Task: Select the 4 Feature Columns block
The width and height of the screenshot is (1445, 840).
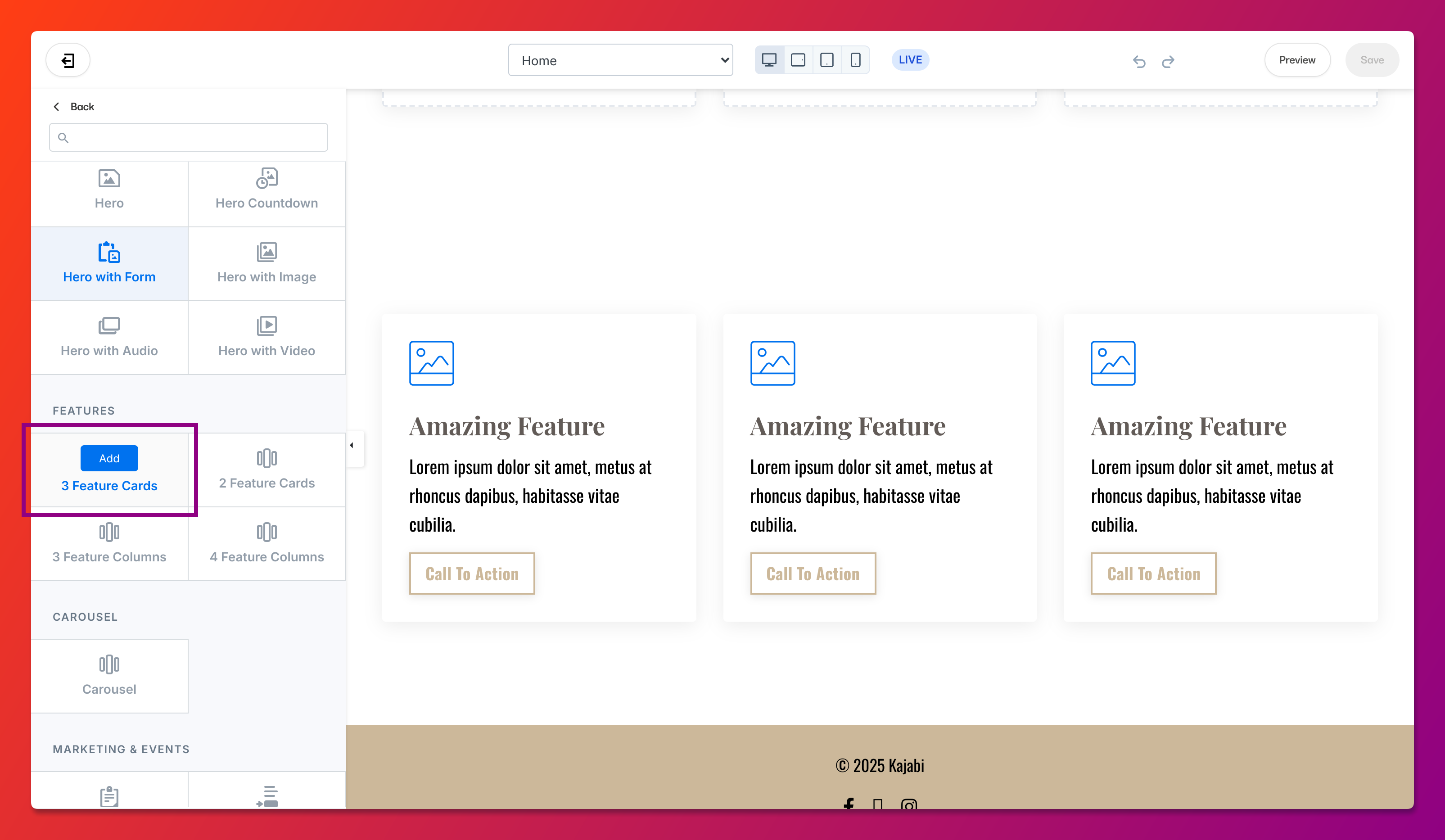Action: pyautogui.click(x=266, y=543)
